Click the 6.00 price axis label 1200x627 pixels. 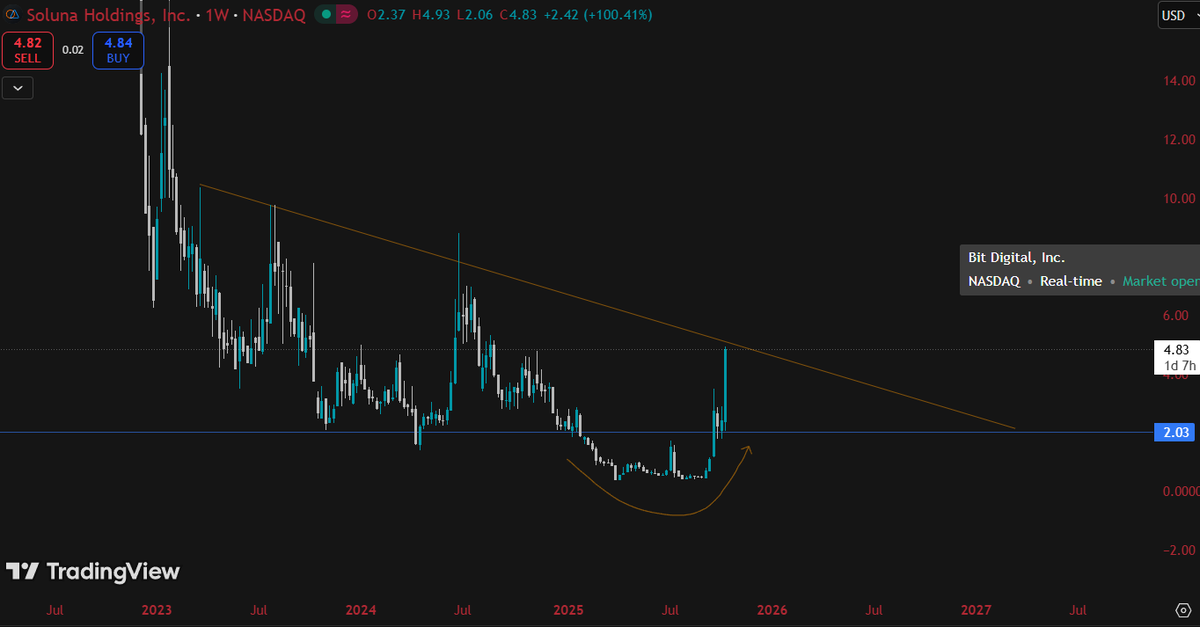pos(1175,316)
